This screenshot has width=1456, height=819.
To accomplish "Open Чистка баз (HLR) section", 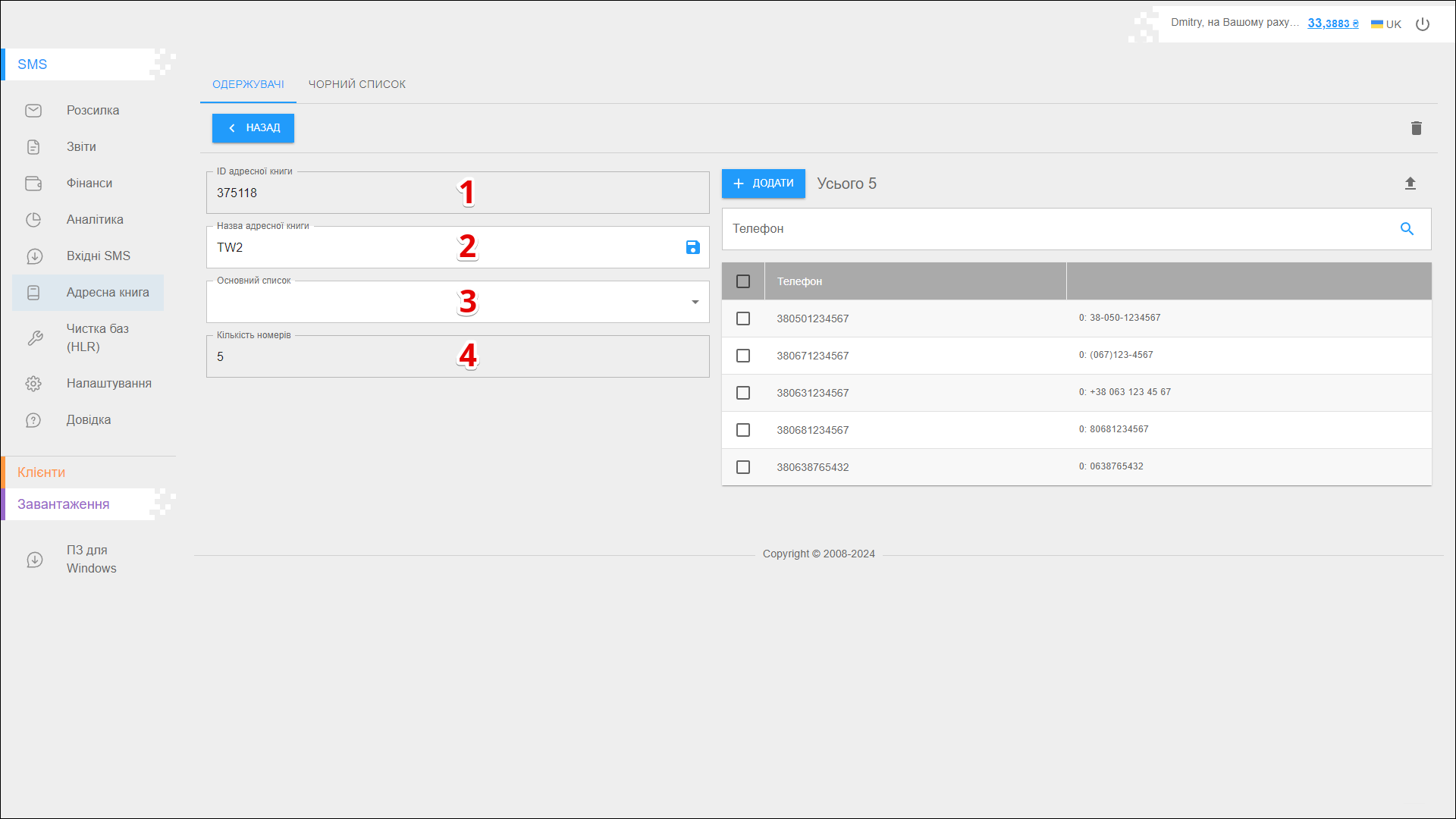I will point(97,338).
